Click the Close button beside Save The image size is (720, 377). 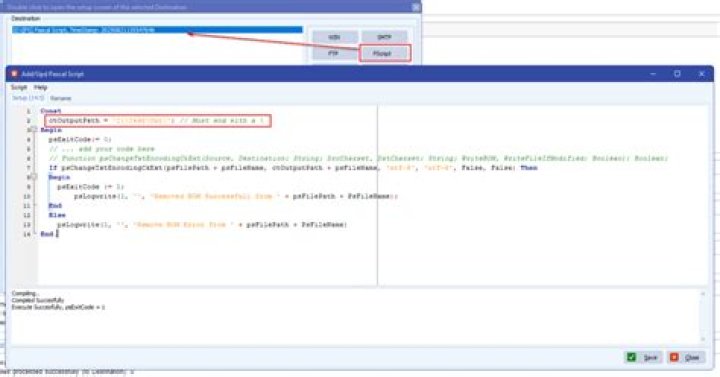(686, 357)
